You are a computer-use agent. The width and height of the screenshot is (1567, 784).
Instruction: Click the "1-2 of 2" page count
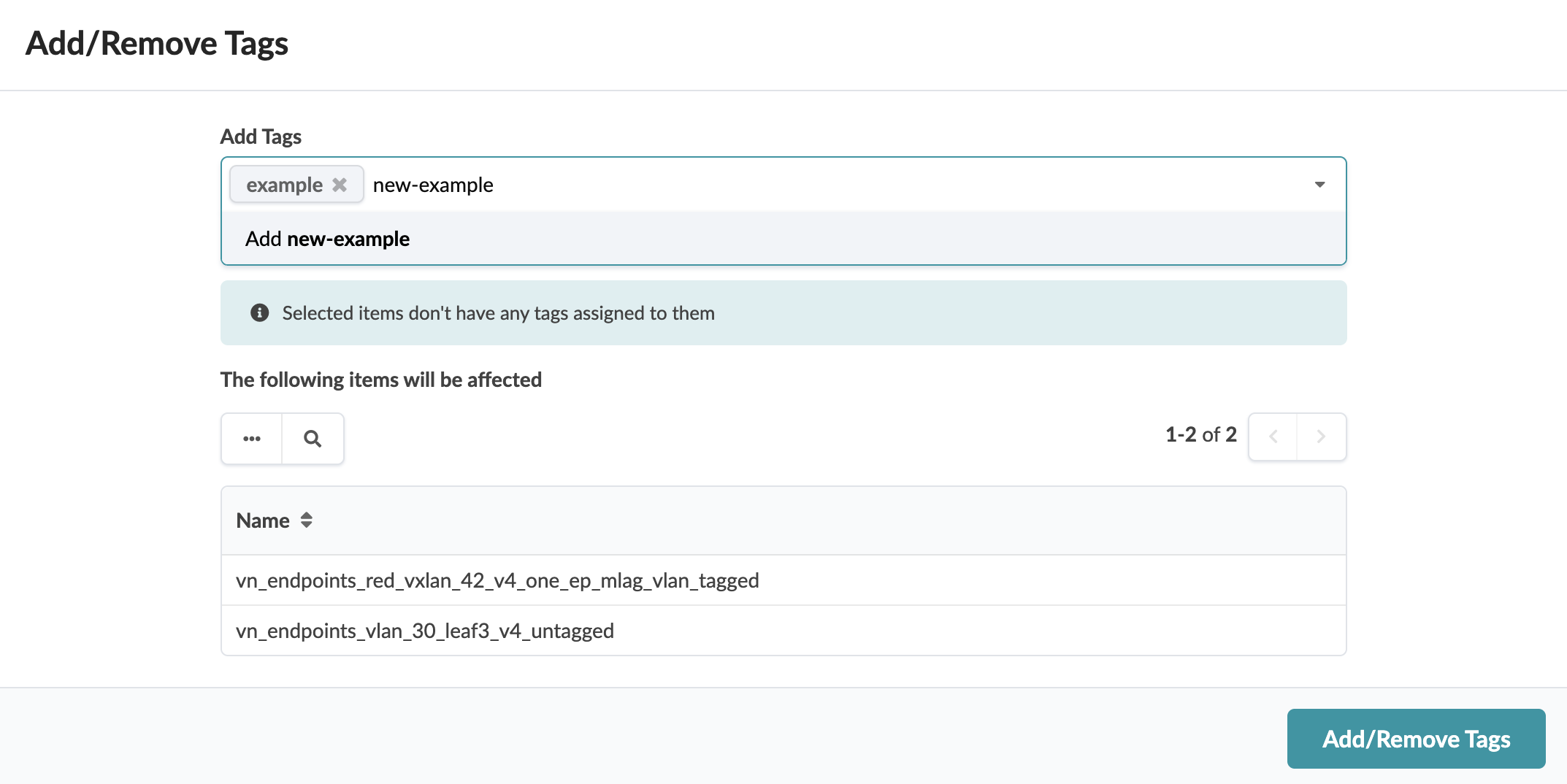tap(1200, 435)
